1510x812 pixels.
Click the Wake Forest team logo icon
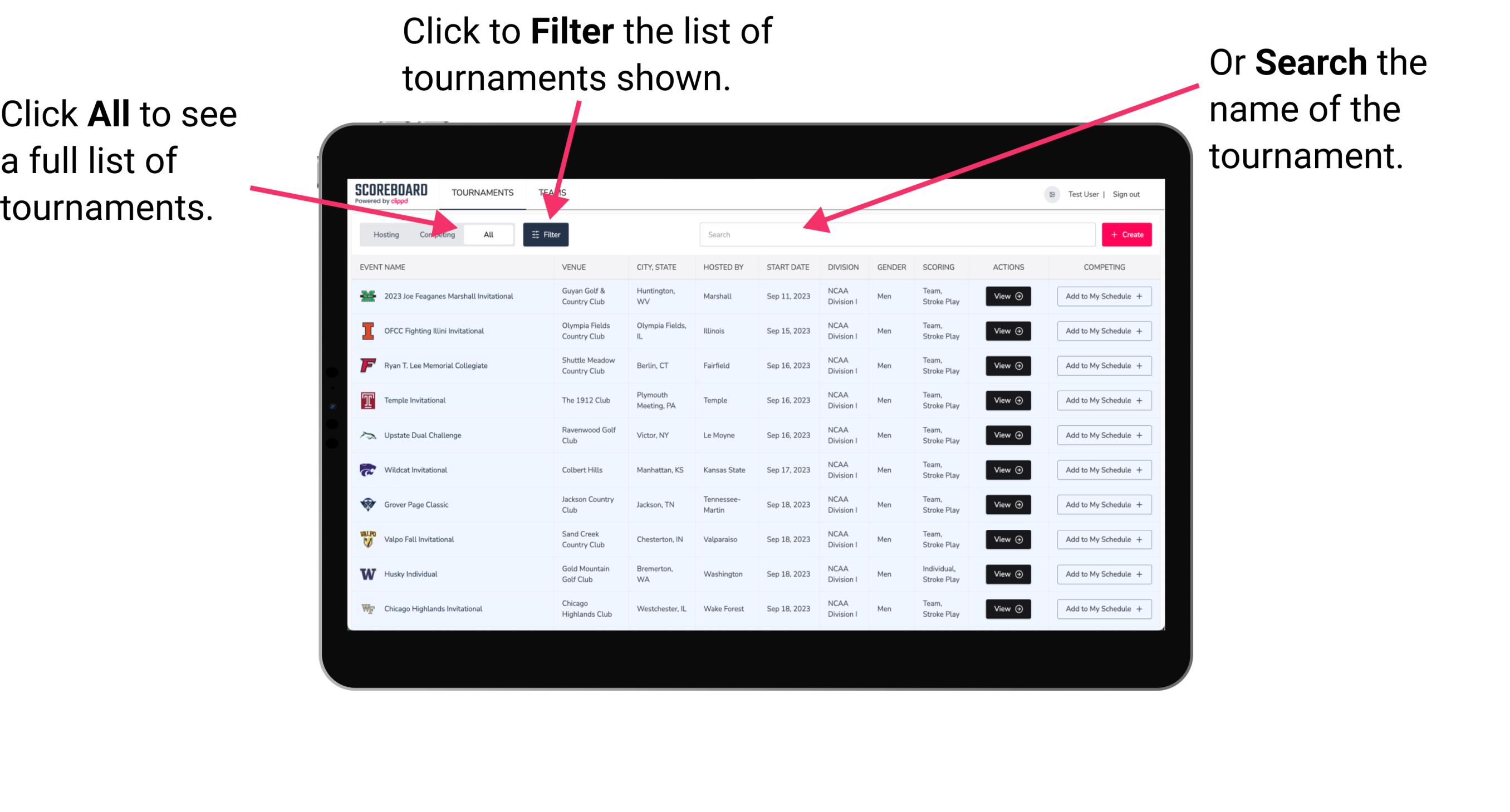[x=368, y=608]
